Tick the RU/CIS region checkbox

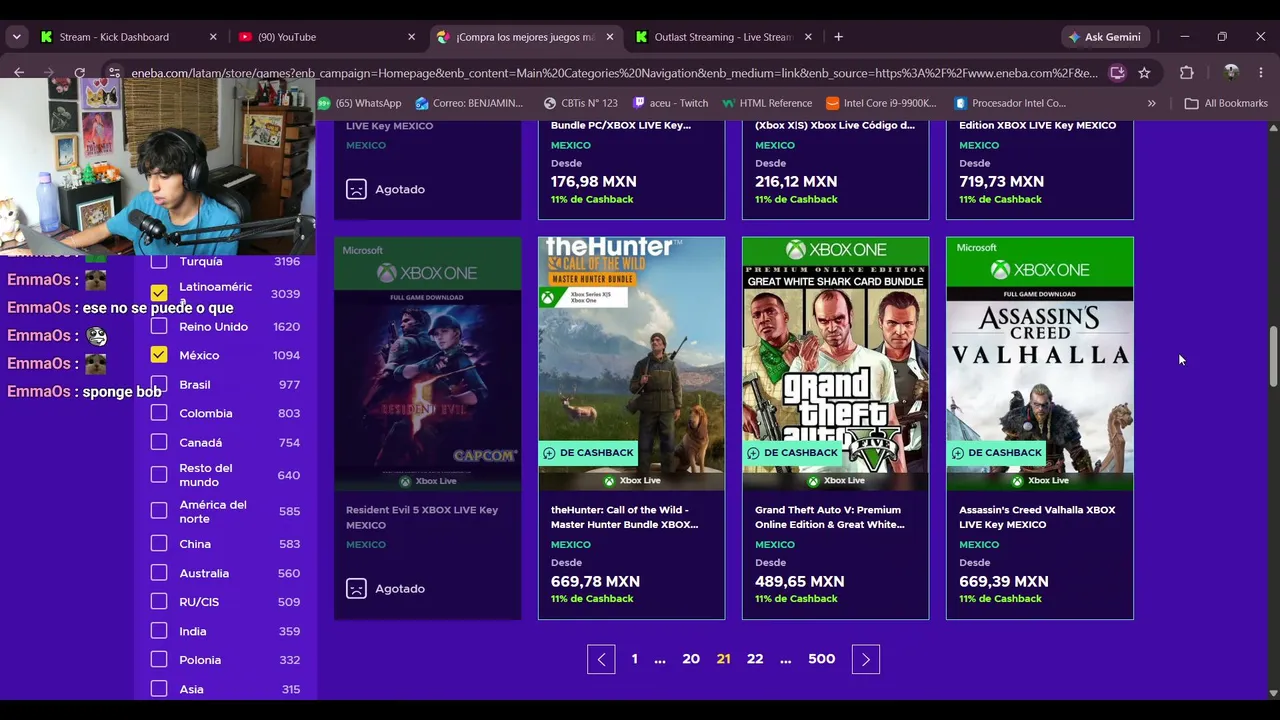pyautogui.click(x=159, y=602)
